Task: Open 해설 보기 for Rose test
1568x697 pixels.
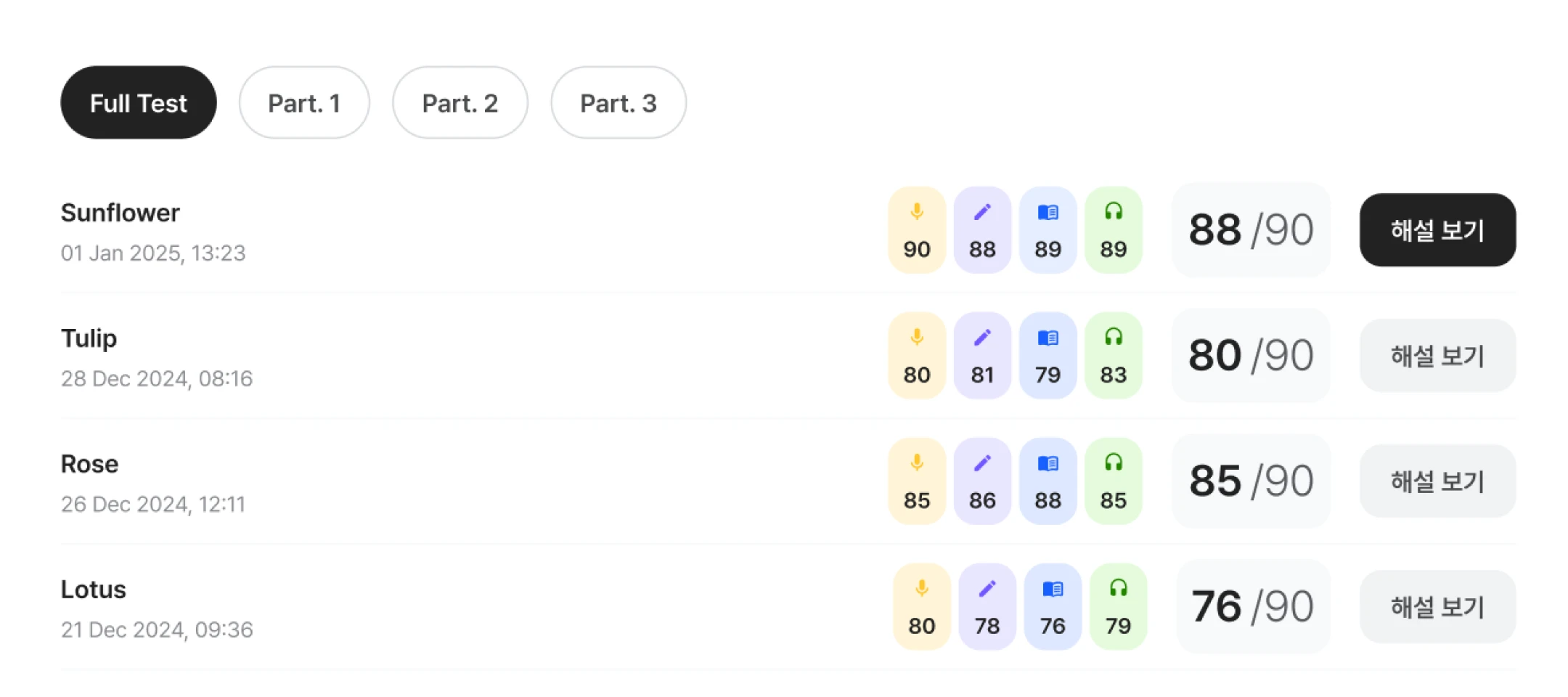Action: (x=1437, y=481)
